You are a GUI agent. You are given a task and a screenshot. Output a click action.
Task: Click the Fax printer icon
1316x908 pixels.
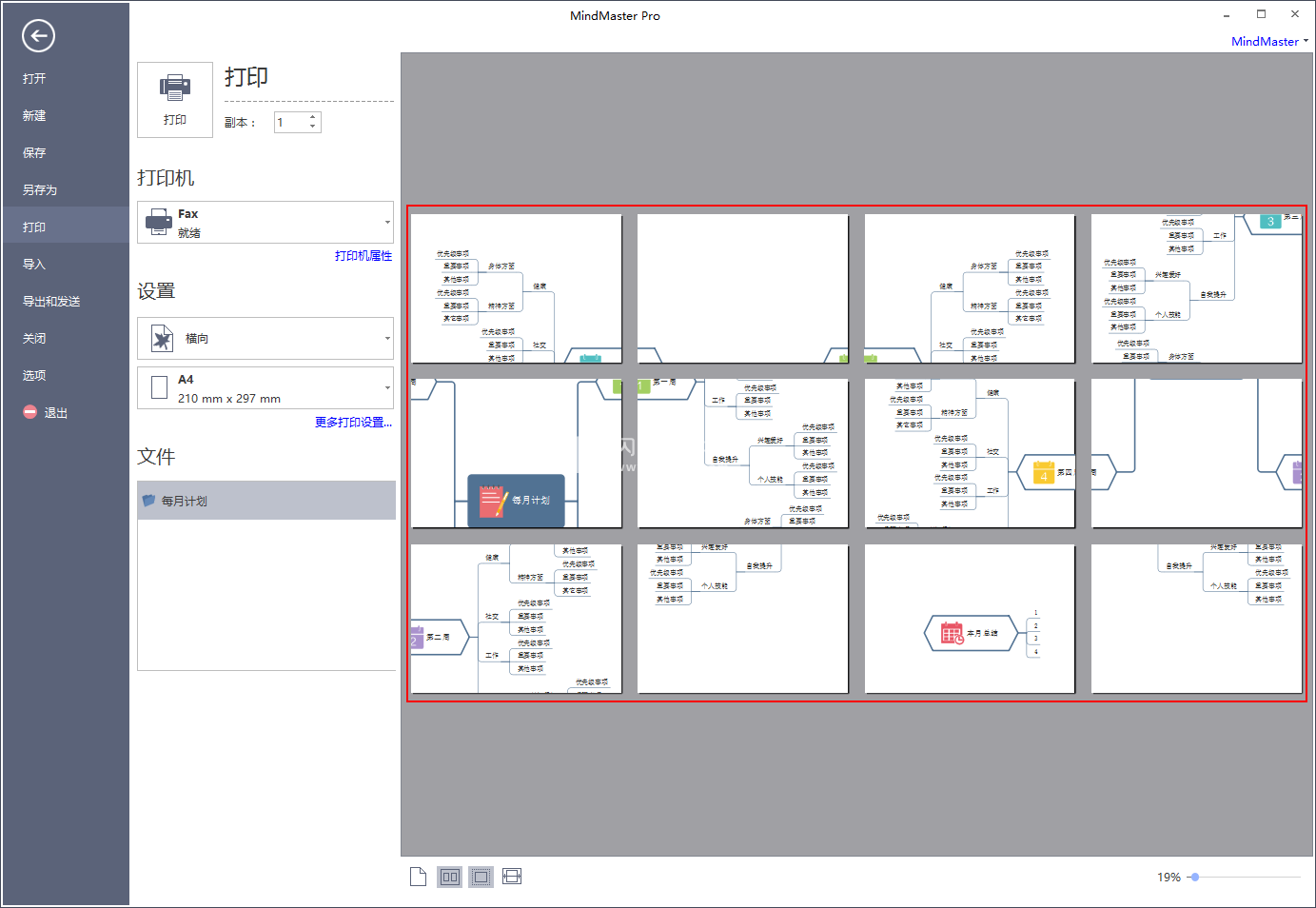159,223
